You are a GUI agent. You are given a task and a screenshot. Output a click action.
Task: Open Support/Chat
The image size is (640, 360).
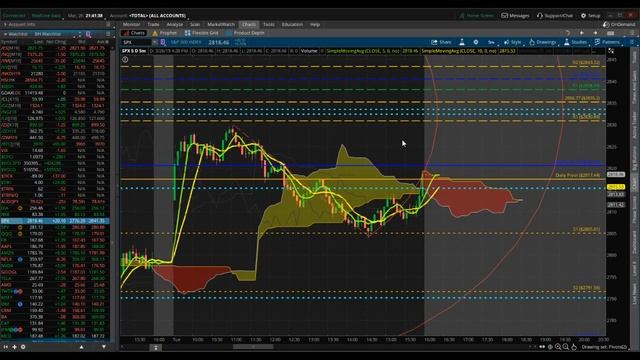click(555, 16)
